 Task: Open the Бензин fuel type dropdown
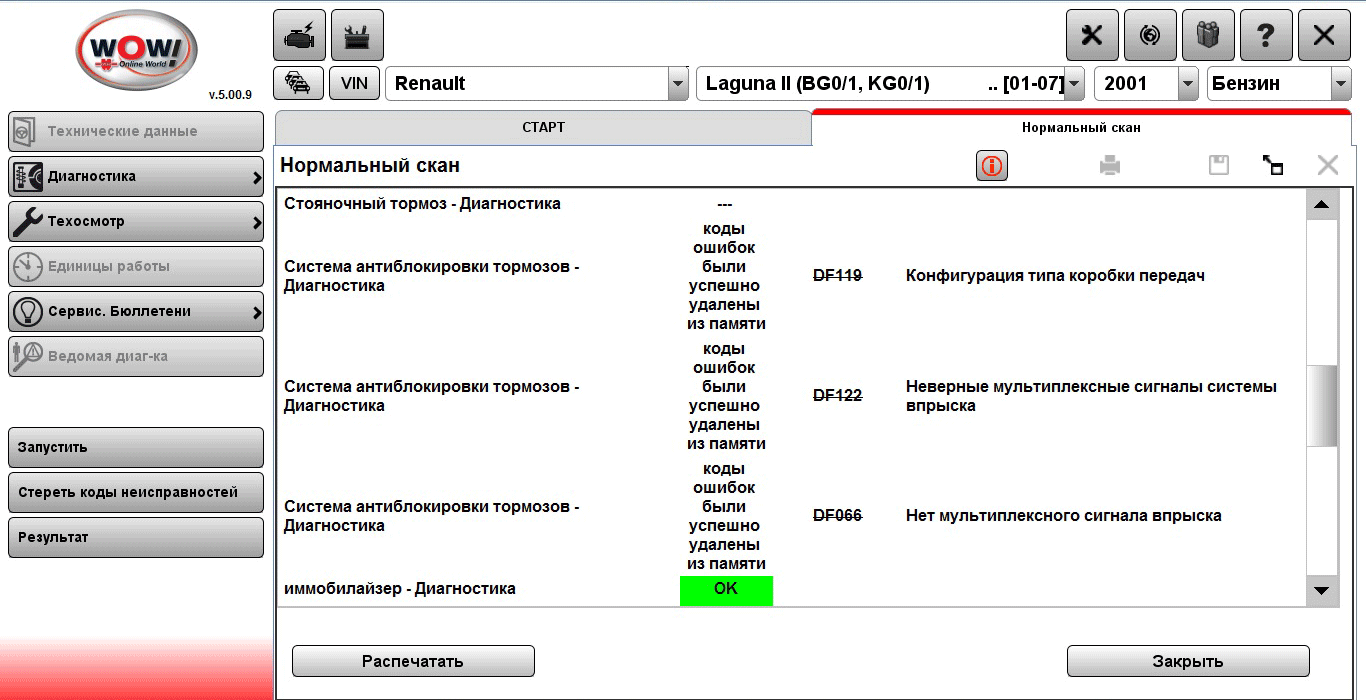pos(1341,84)
